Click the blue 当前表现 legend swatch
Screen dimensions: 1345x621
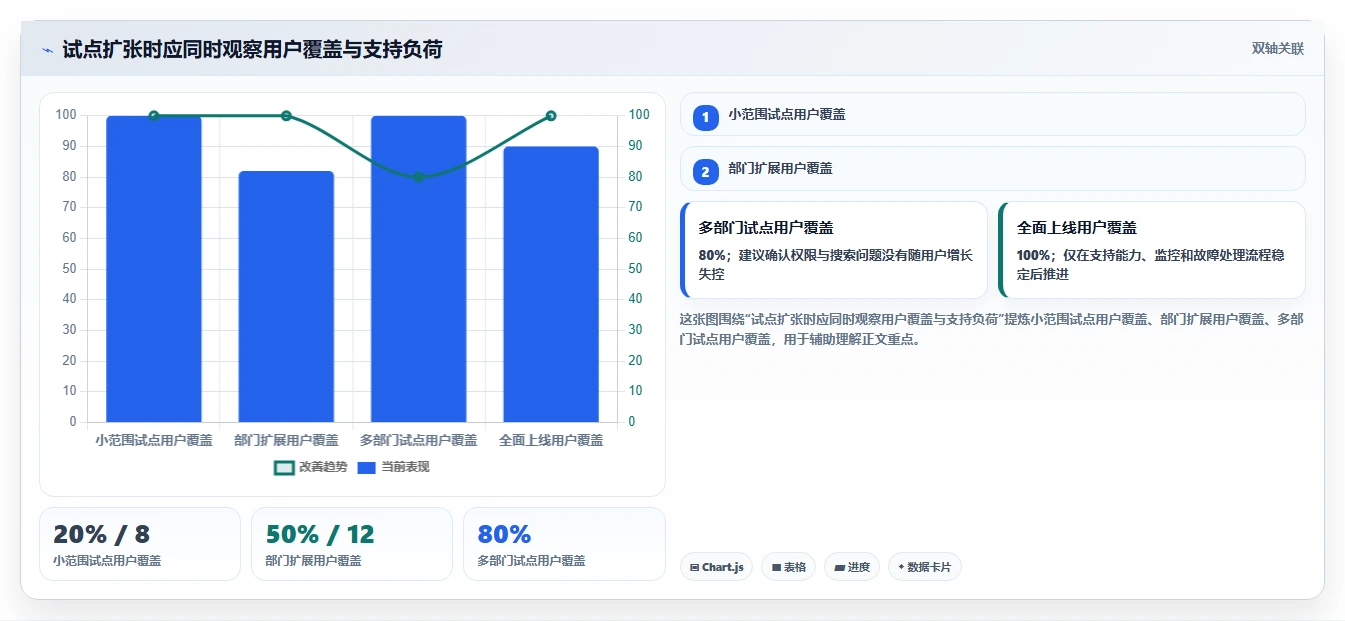coord(366,467)
